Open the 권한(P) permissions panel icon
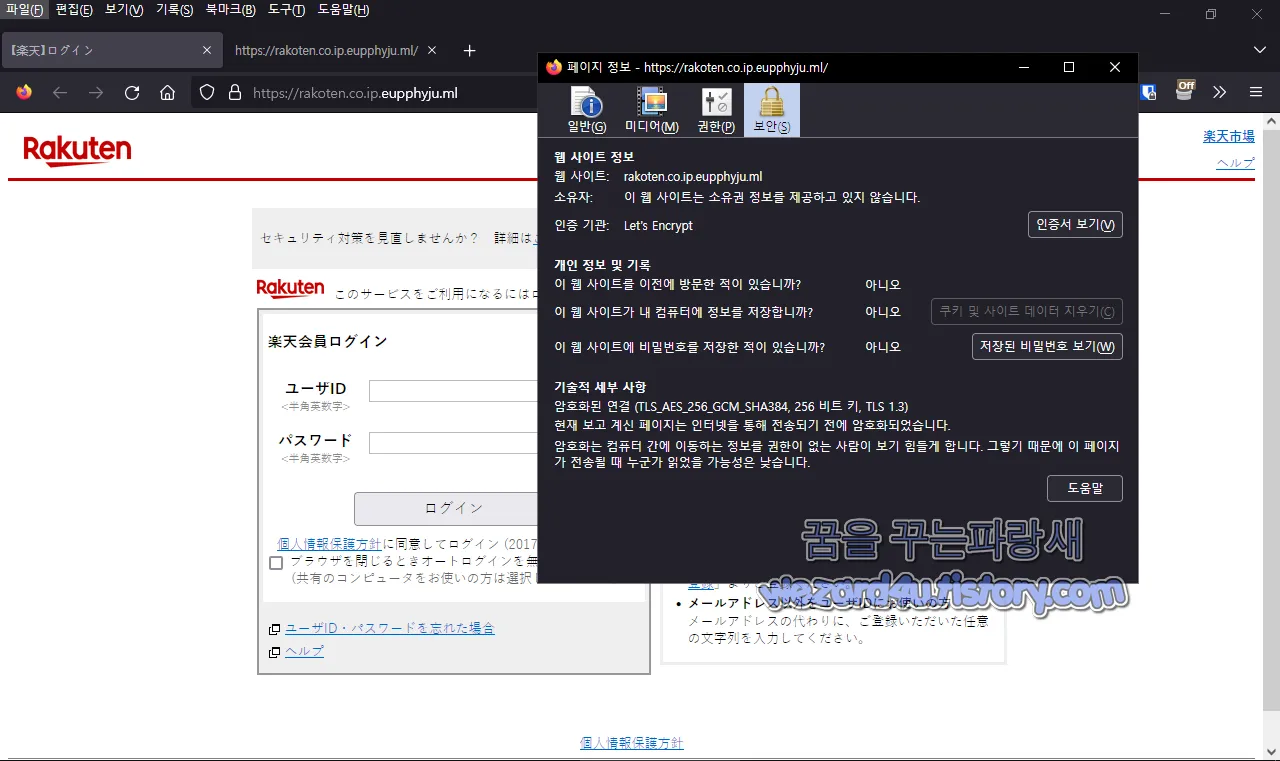The width and height of the screenshot is (1280, 761). click(x=716, y=108)
